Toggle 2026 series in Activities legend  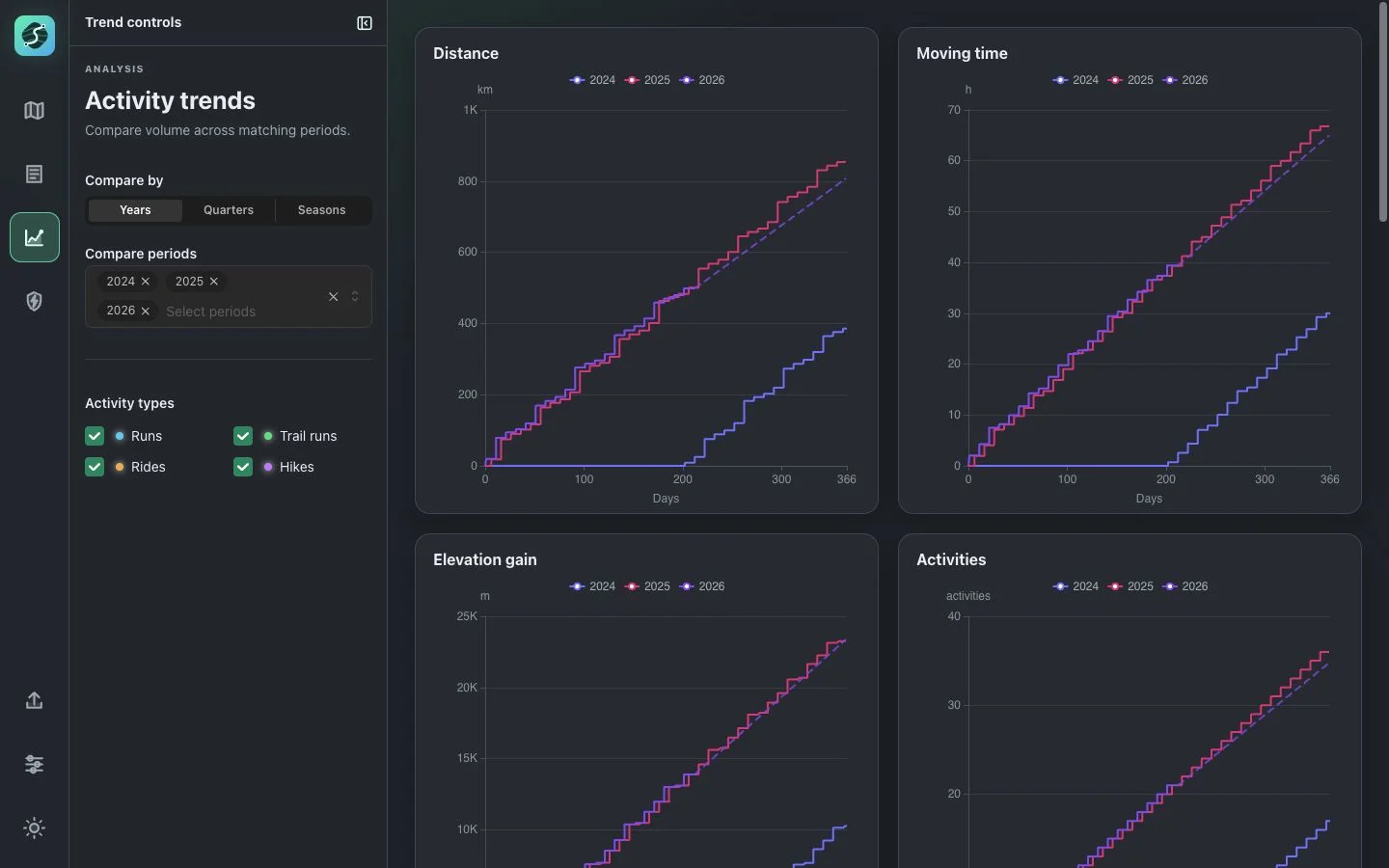point(1185,586)
